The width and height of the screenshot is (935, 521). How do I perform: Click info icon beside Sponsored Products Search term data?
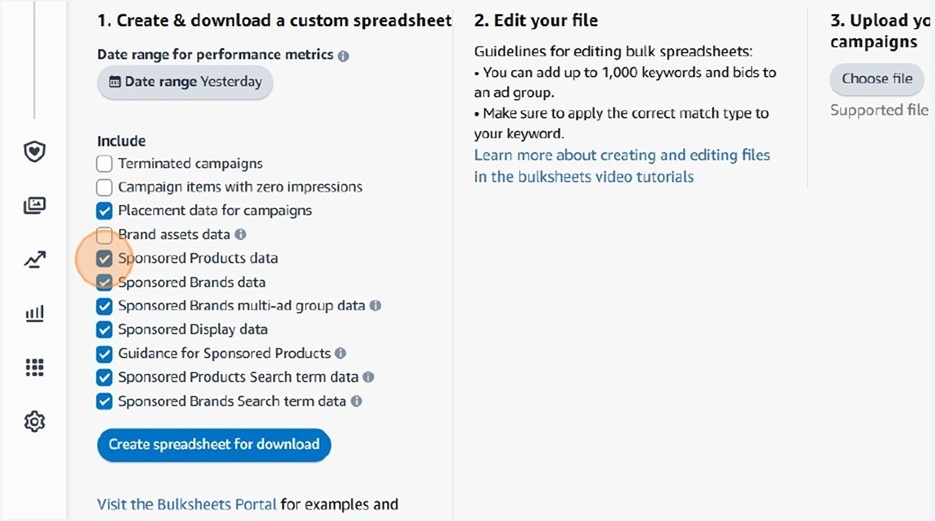tap(368, 378)
